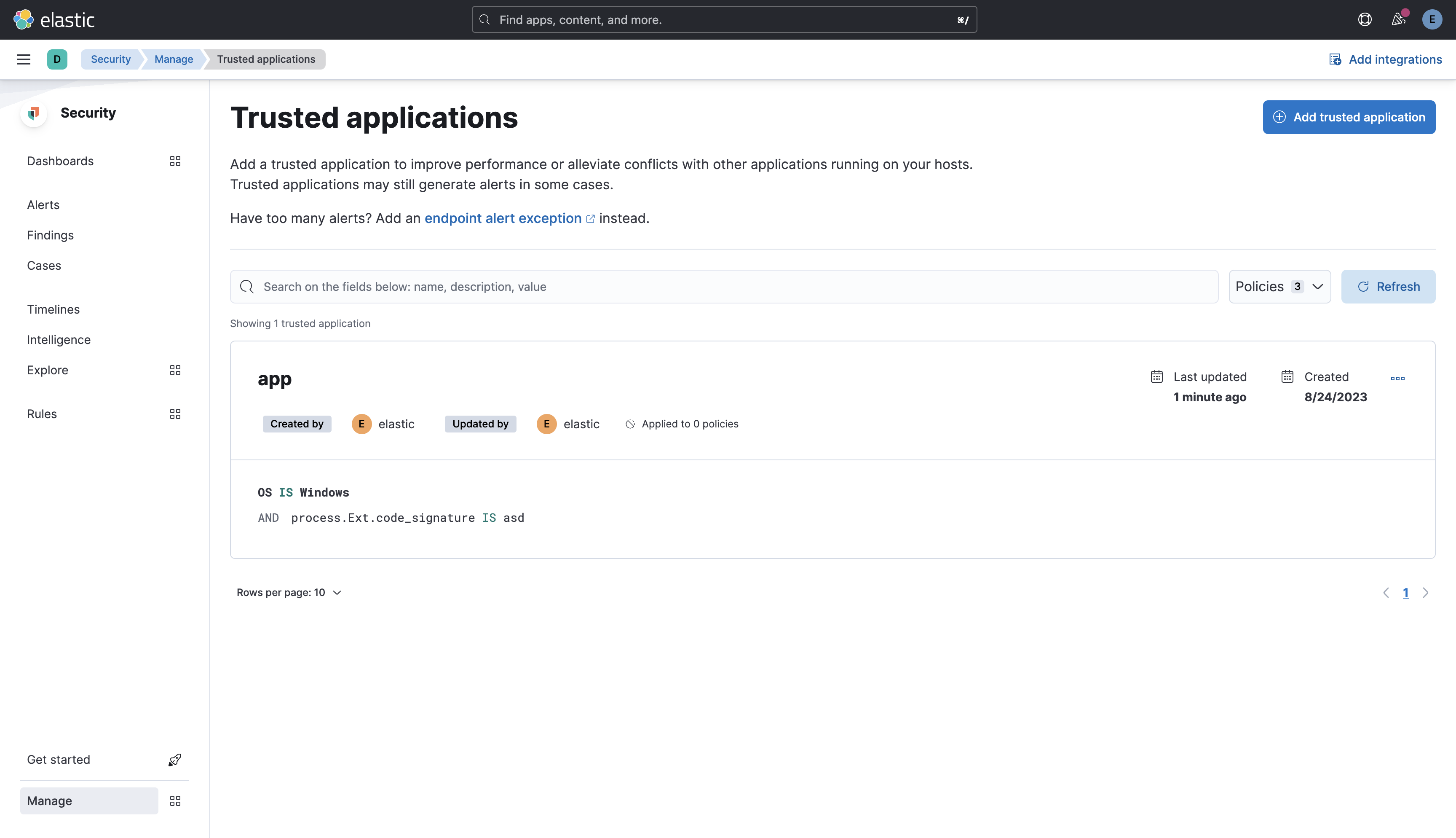Click the Created calendar icon
The width and height of the screenshot is (1456, 838).
tap(1287, 376)
